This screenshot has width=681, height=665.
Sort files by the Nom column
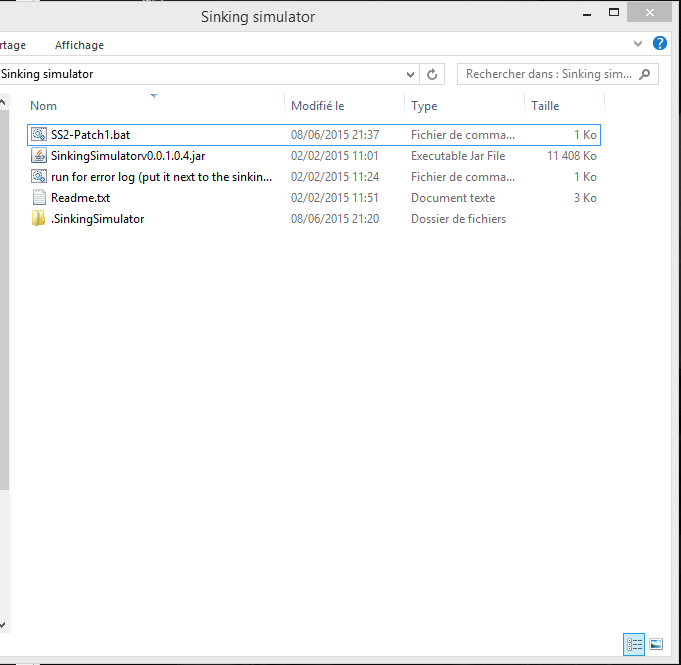(43, 106)
